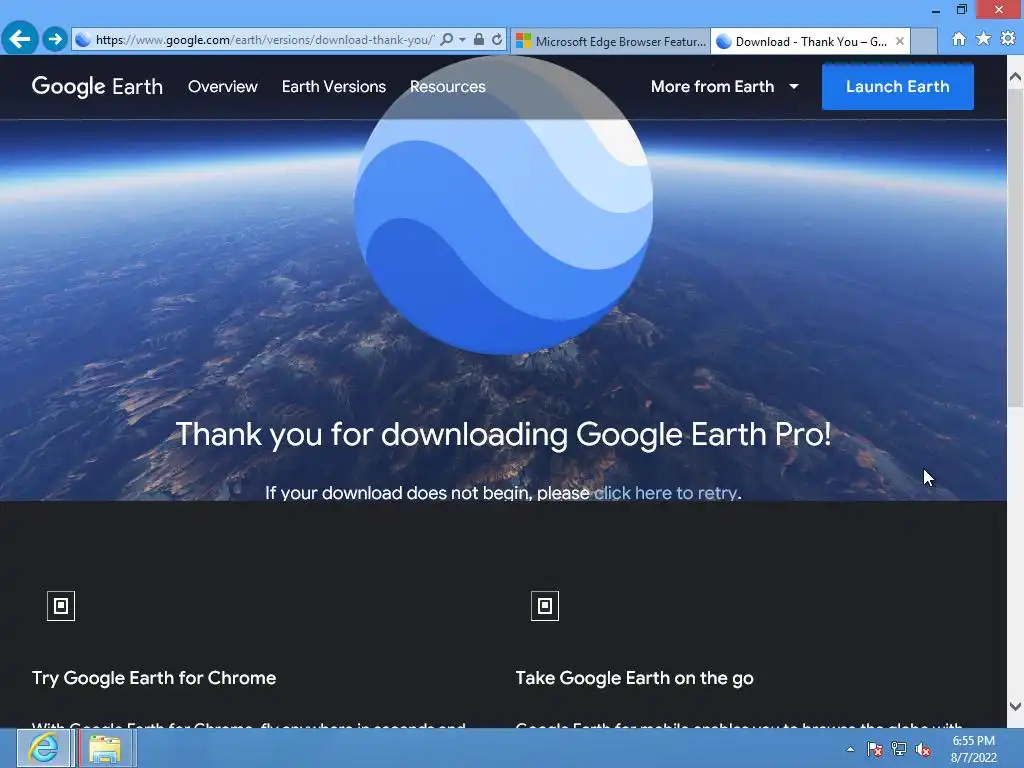Viewport: 1024px width, 768px height.
Task: Expand the address bar autocomplete dropdown arrow
Action: tap(462, 40)
